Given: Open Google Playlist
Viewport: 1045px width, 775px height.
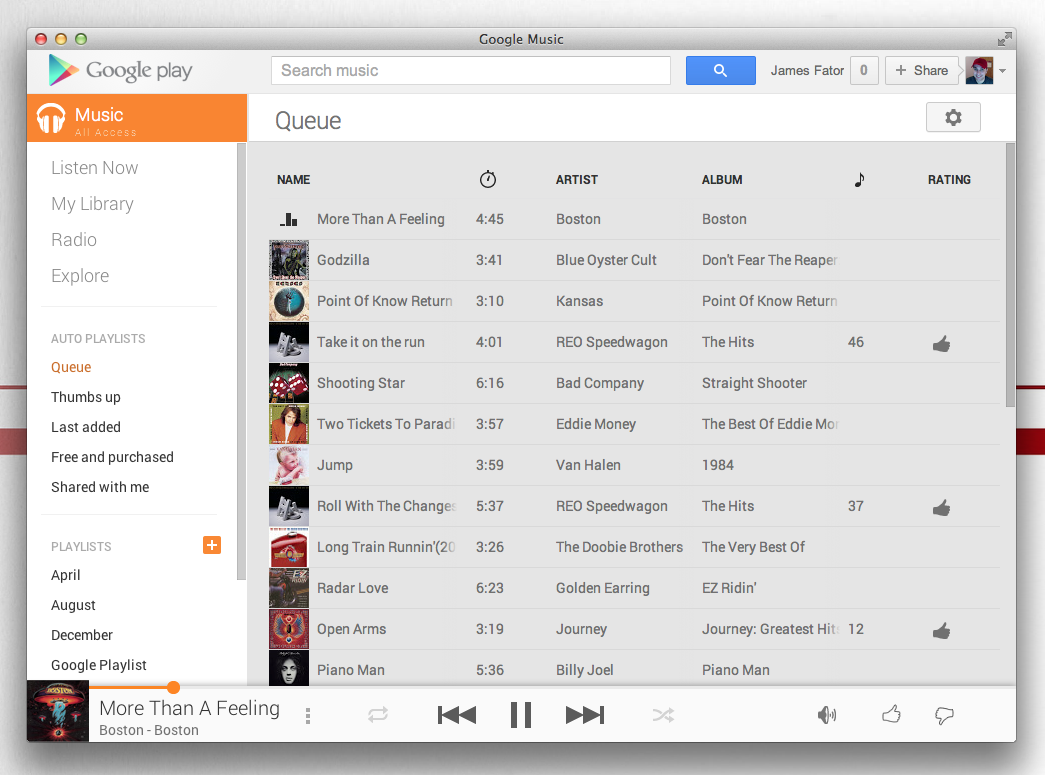Looking at the screenshot, I should tap(99, 665).
